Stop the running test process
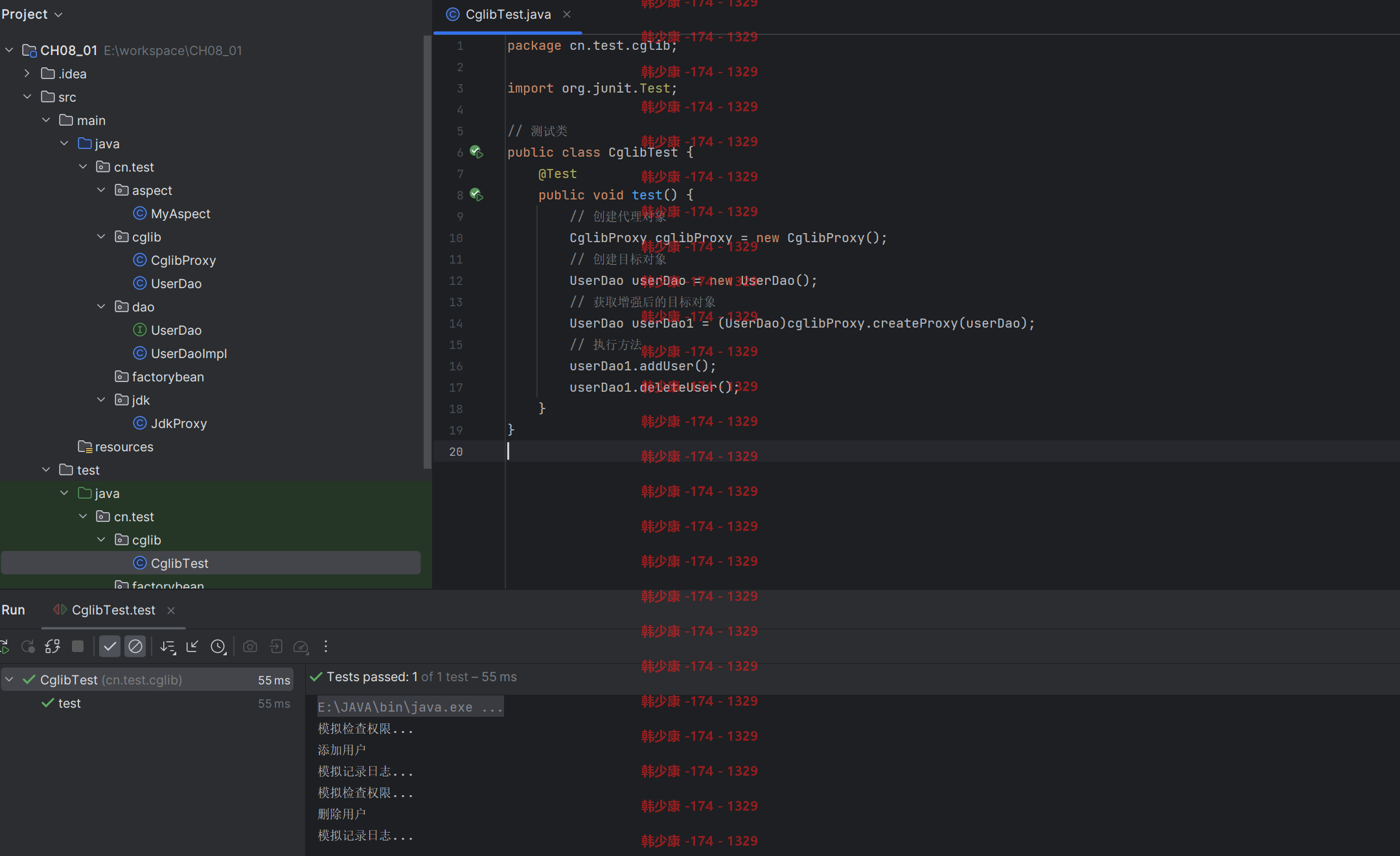This screenshot has height=856, width=1400. 78,646
